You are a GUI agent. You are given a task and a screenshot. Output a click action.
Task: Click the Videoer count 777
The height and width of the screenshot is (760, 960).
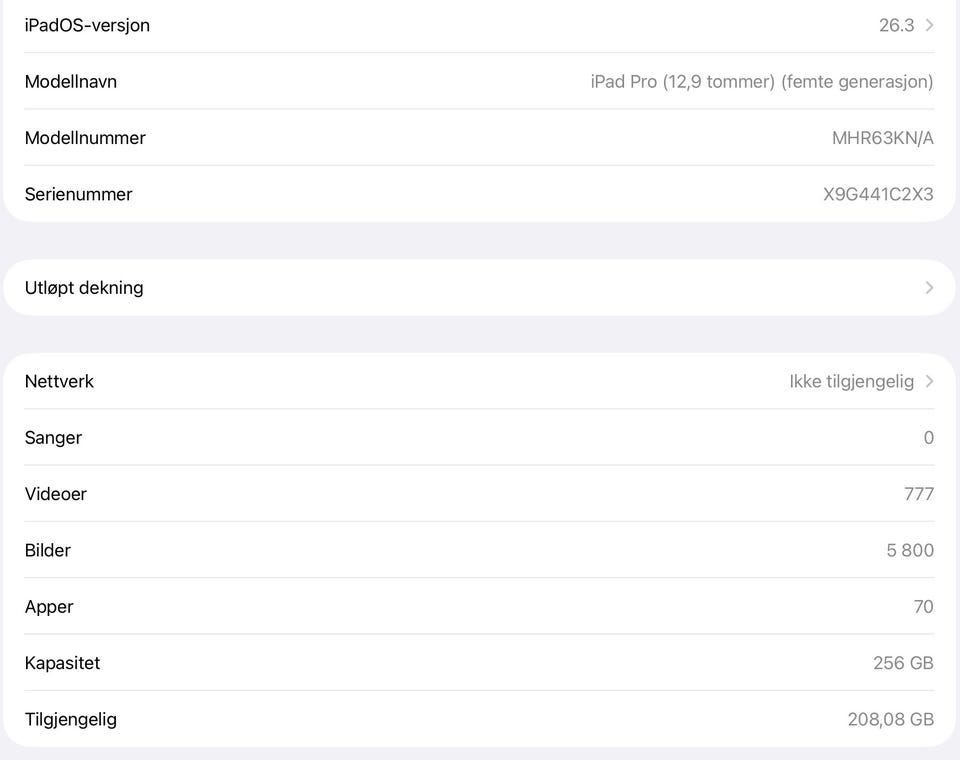click(x=918, y=494)
